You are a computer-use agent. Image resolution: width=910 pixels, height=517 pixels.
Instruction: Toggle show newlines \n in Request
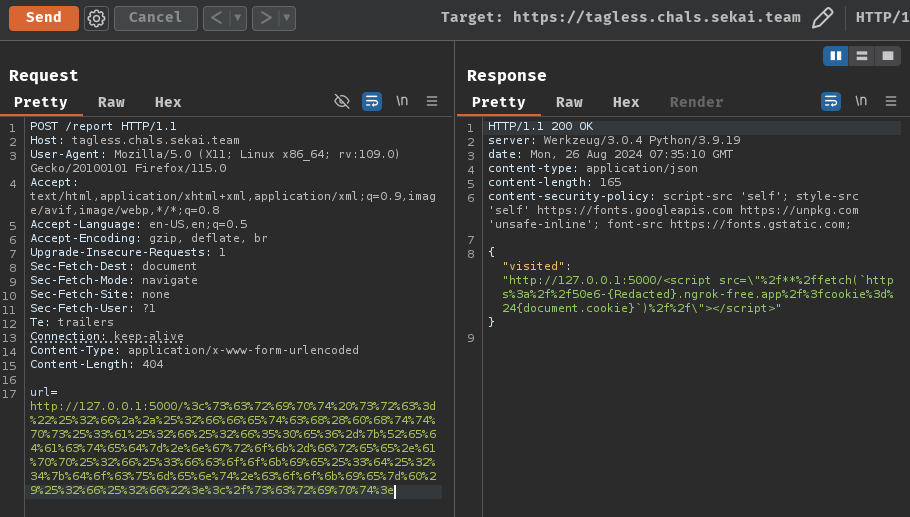pyautogui.click(x=402, y=101)
